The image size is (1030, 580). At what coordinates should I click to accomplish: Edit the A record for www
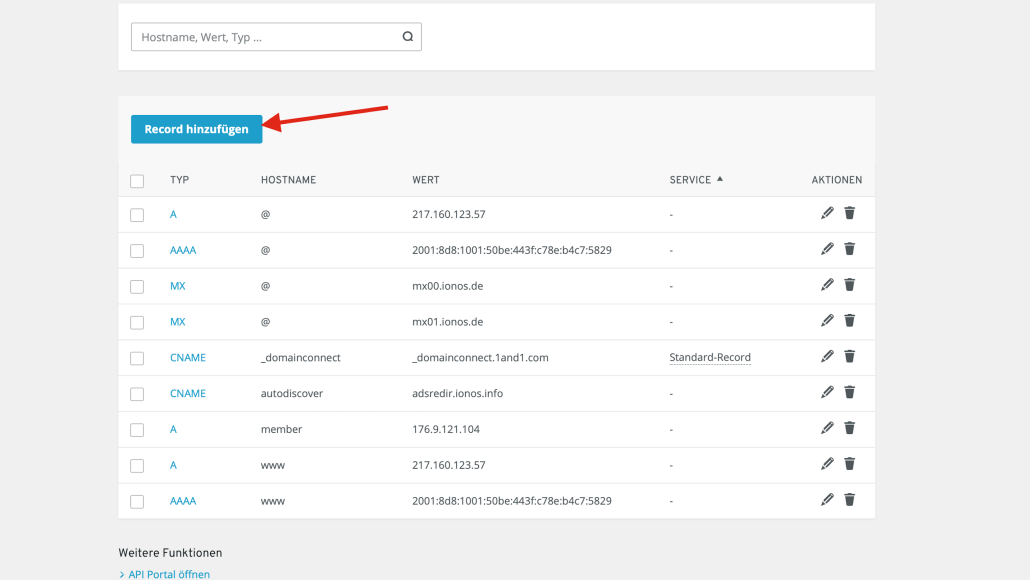tap(827, 463)
